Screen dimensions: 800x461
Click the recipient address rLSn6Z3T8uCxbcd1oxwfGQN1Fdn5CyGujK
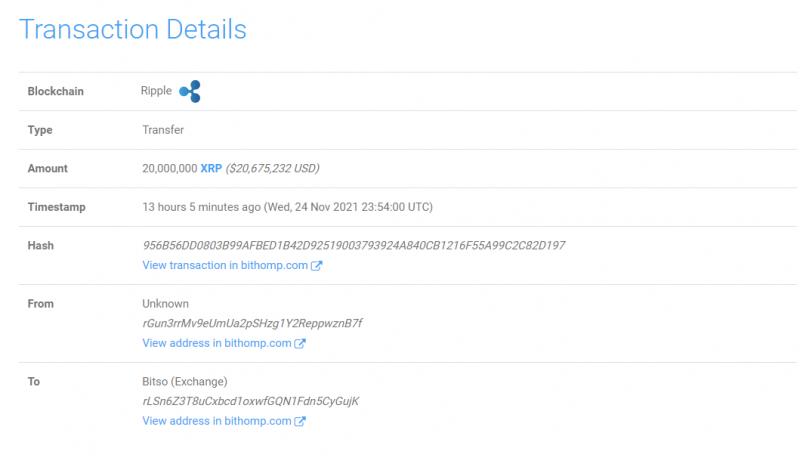pos(250,401)
